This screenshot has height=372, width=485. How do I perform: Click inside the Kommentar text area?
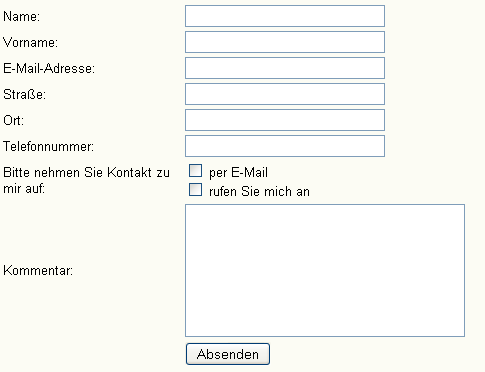pyautogui.click(x=325, y=270)
